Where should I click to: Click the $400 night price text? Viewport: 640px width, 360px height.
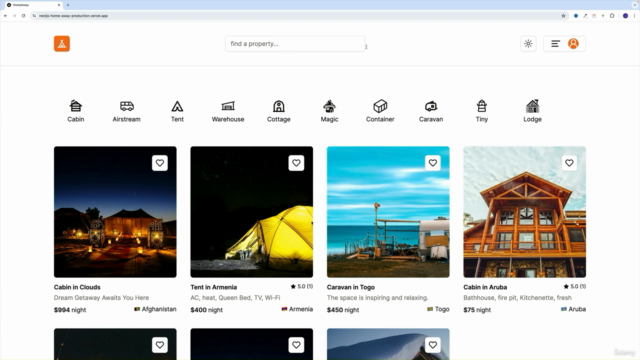[x=207, y=310]
